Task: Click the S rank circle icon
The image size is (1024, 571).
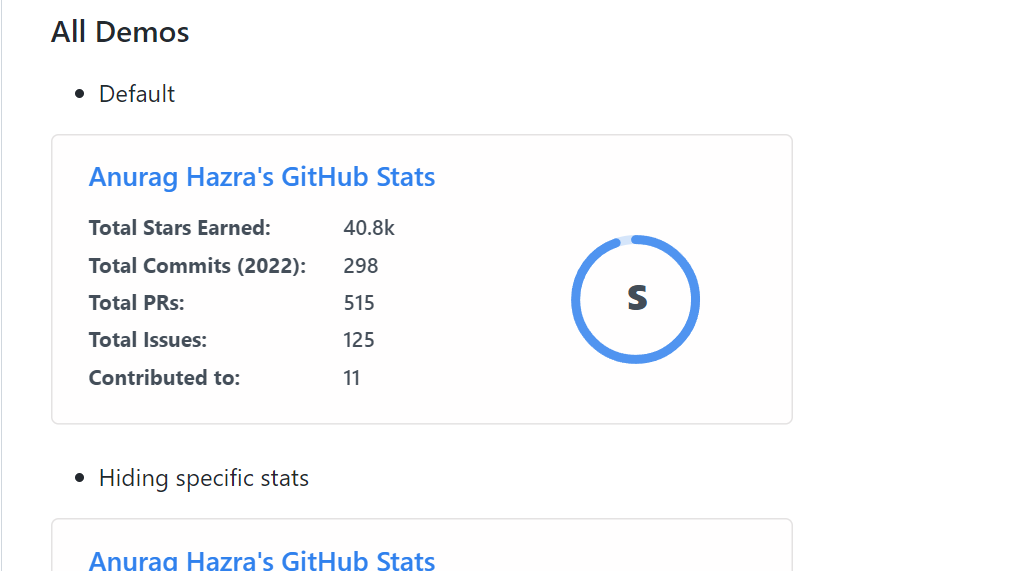Action: 637,298
